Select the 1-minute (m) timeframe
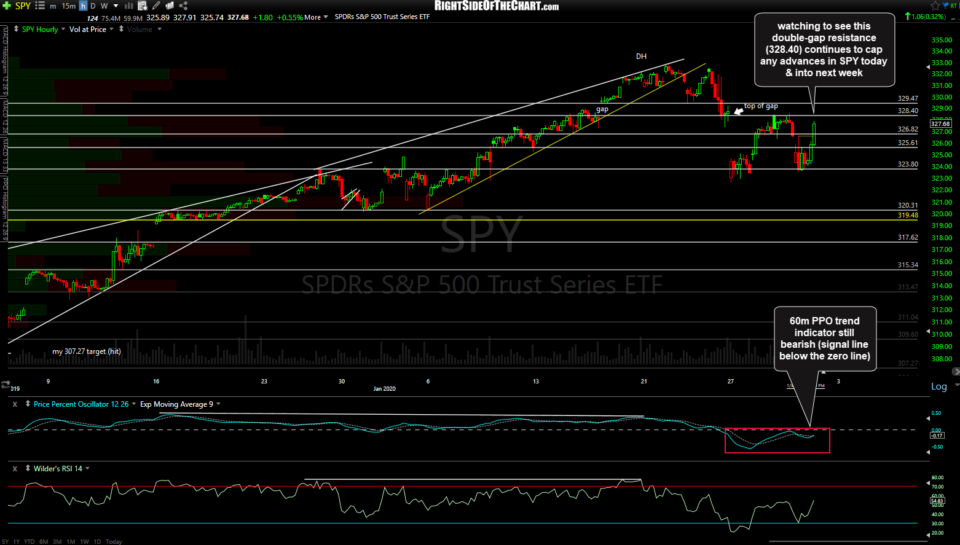The width and height of the screenshot is (960, 545). tap(53, 6)
